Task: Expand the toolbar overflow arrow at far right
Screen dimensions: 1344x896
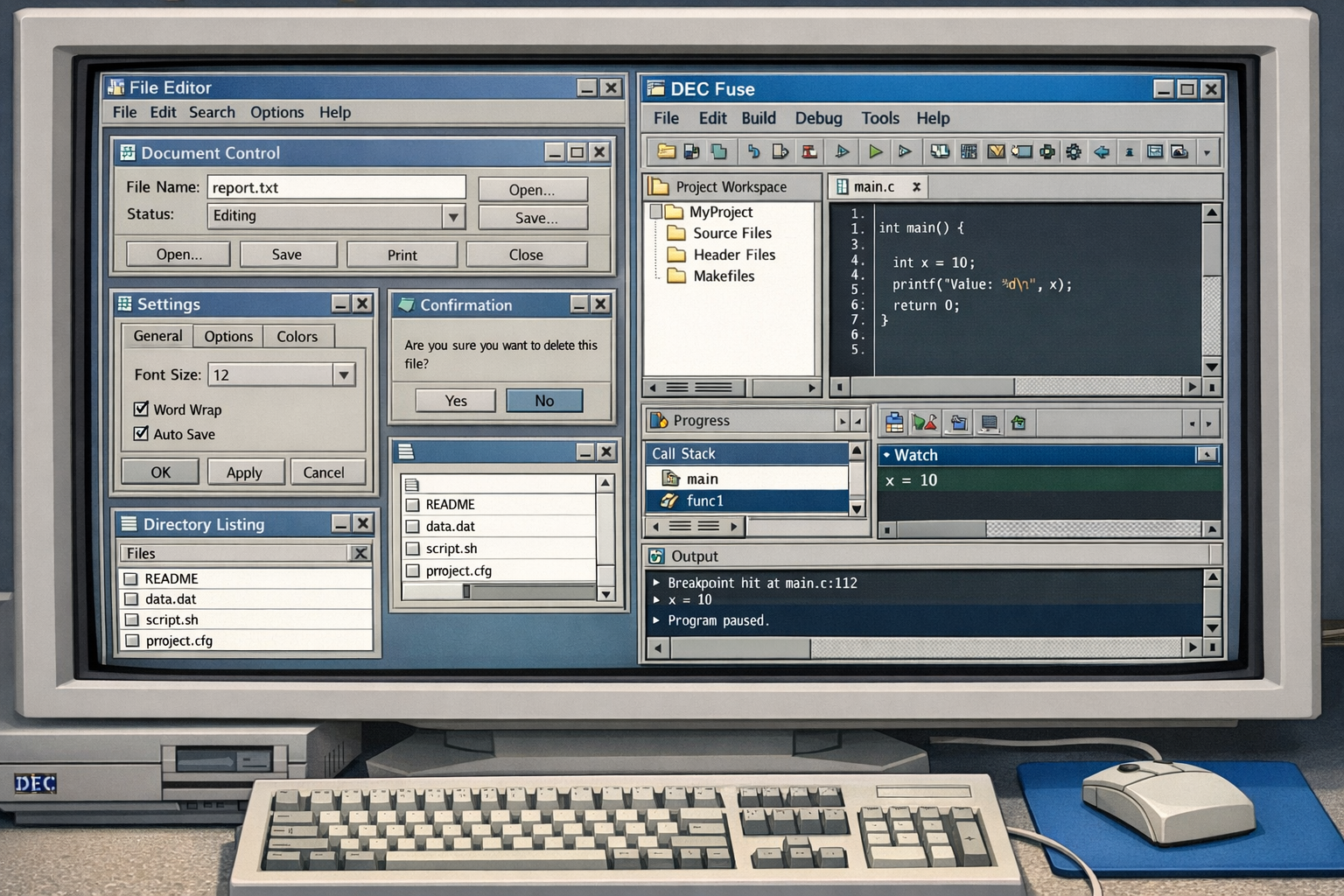Action: click(1208, 150)
